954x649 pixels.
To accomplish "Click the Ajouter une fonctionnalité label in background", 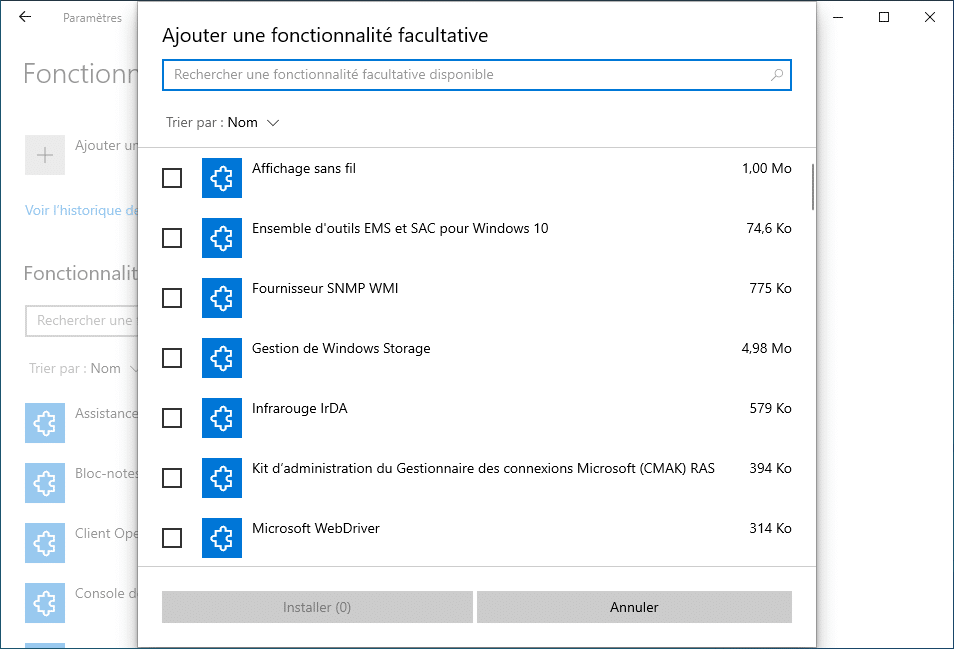I will coord(106,145).
